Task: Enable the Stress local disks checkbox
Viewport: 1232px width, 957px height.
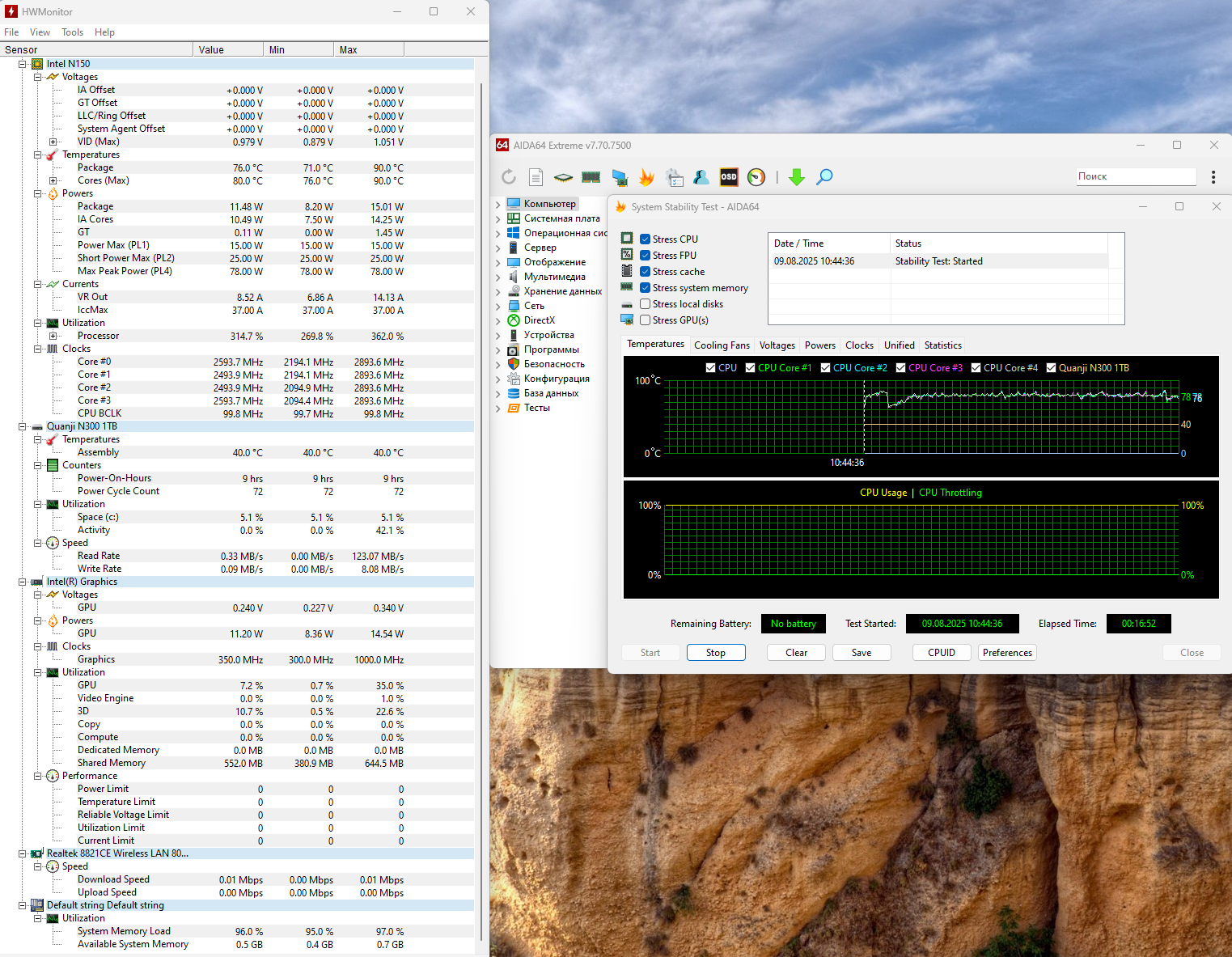Action: [646, 304]
